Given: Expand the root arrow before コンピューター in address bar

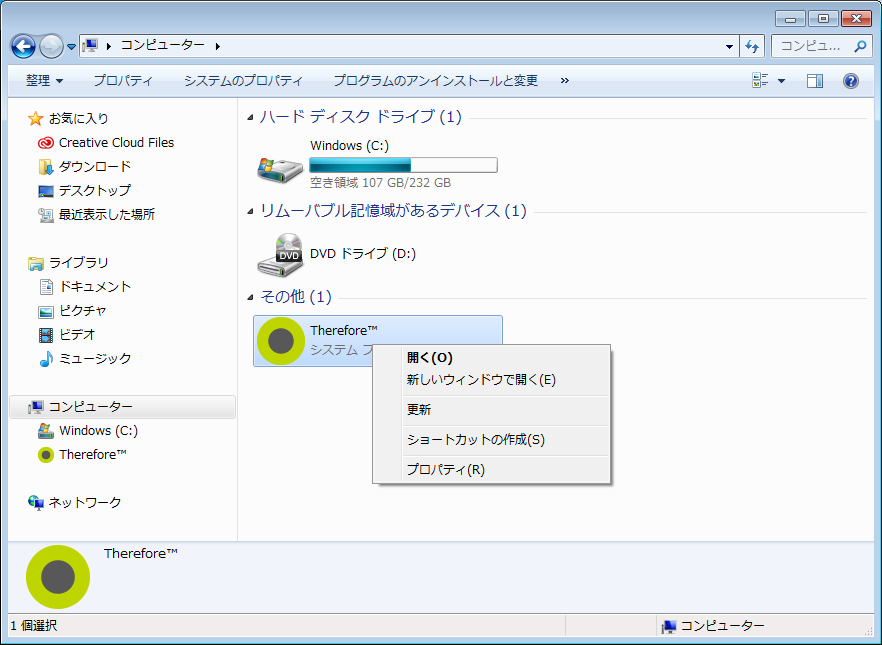Looking at the screenshot, I should point(109,46).
